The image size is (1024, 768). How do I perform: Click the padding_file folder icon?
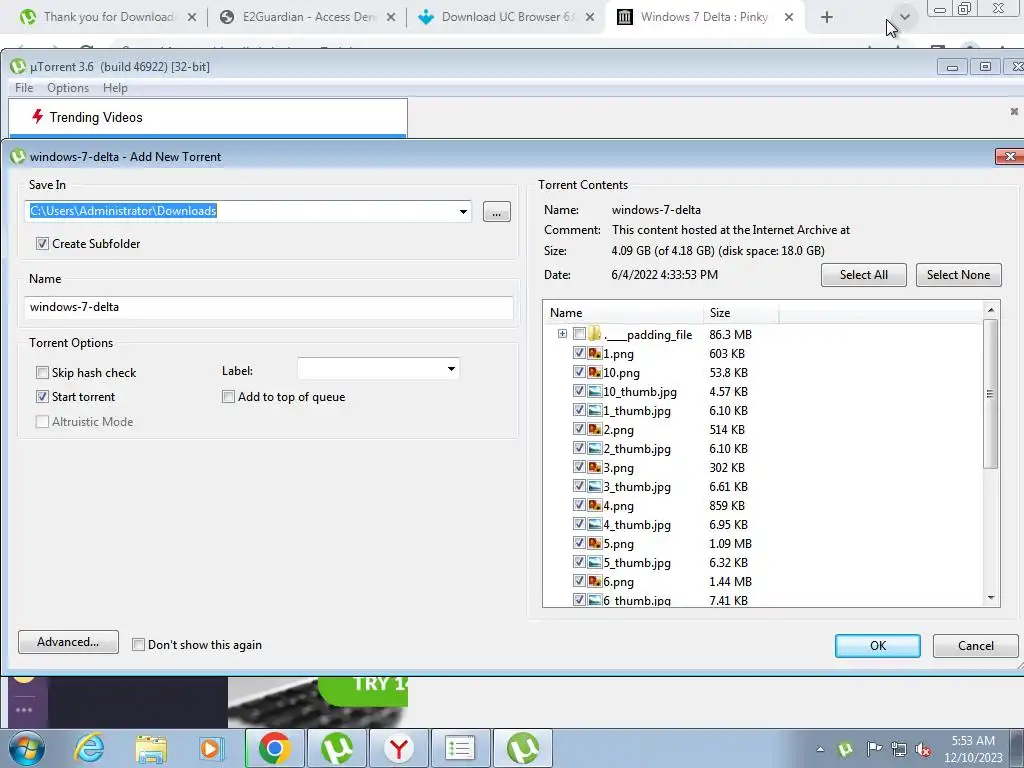tap(594, 334)
